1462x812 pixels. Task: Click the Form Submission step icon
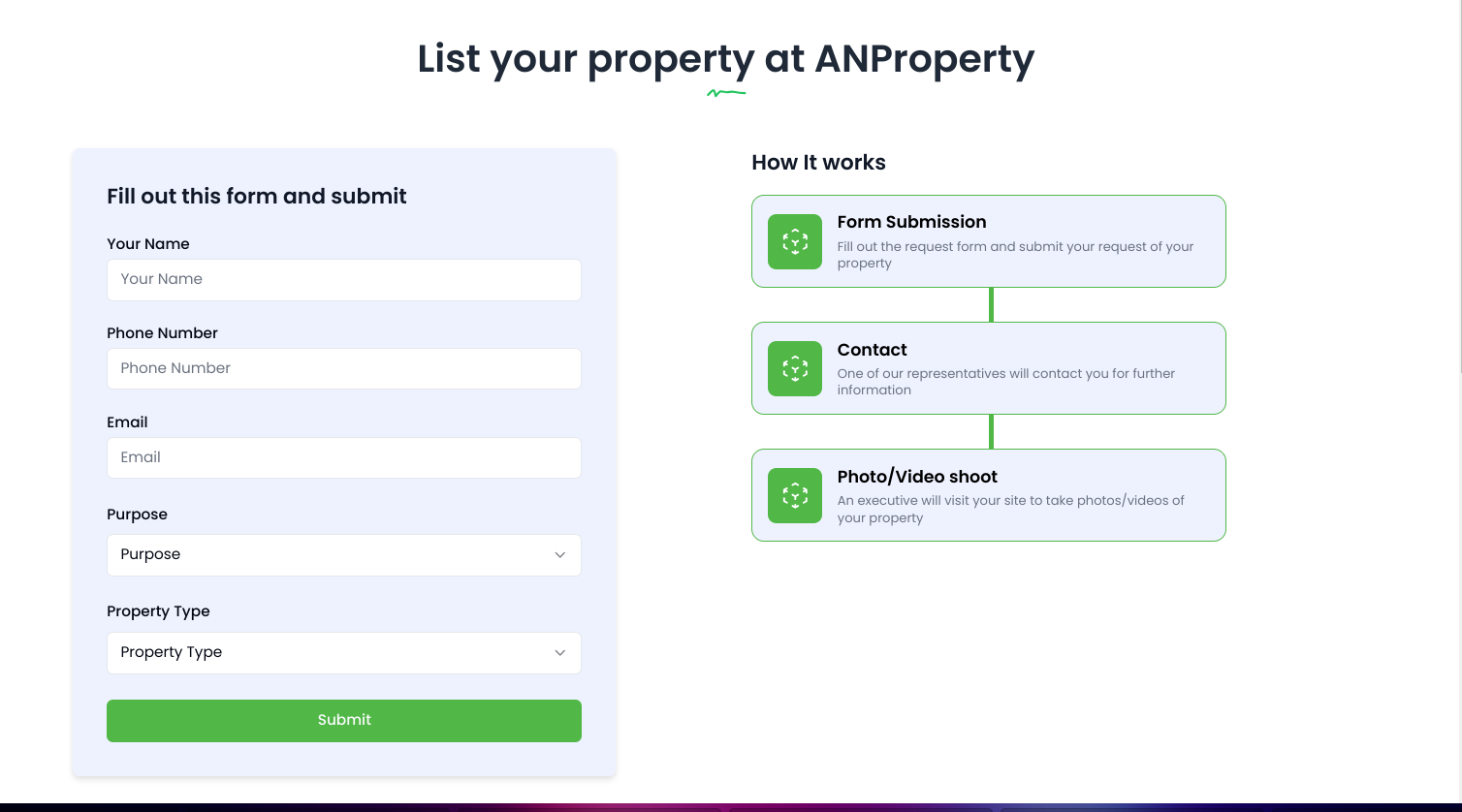(x=794, y=241)
